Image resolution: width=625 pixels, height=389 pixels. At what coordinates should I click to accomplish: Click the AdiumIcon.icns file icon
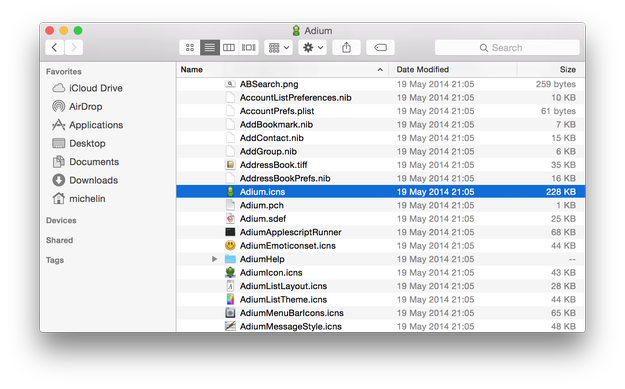coord(230,273)
